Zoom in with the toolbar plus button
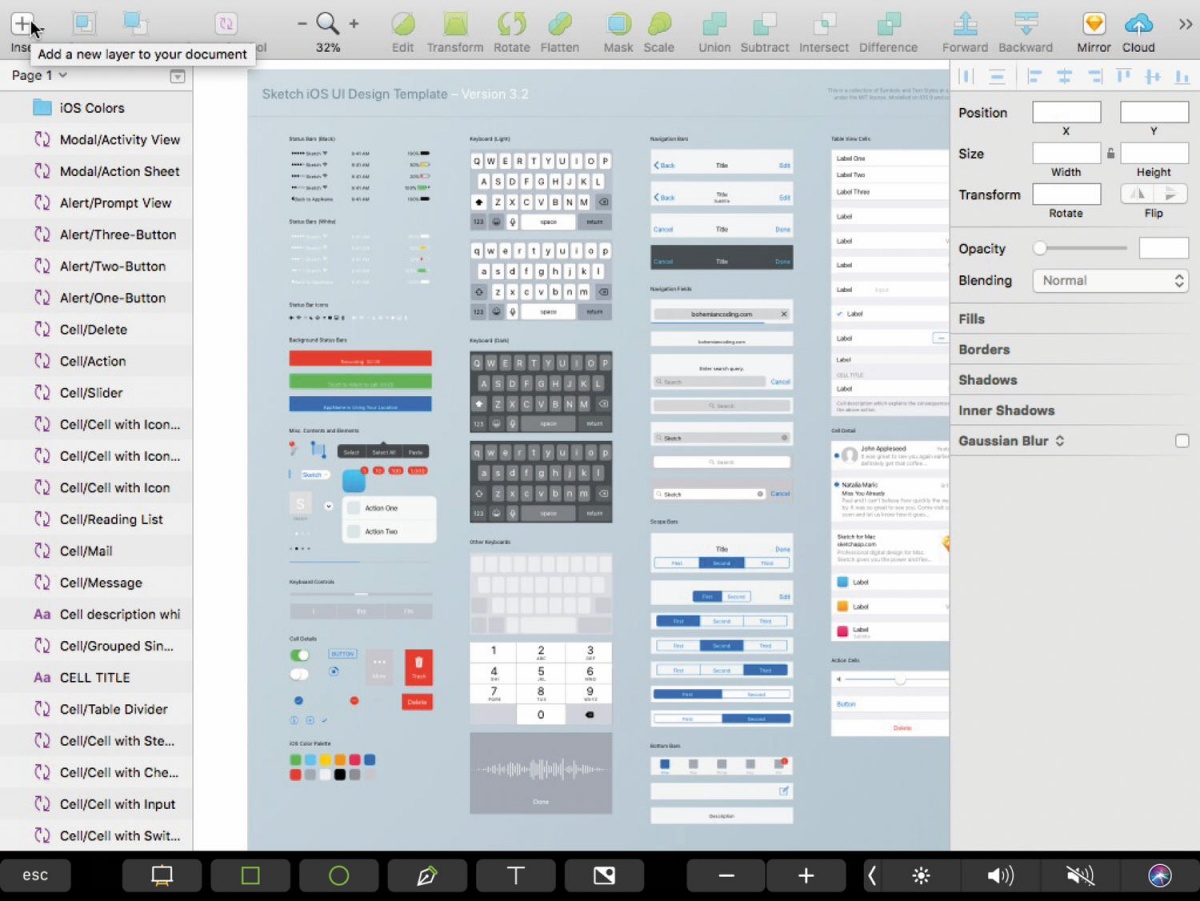This screenshot has height=901, width=1200. click(x=354, y=23)
